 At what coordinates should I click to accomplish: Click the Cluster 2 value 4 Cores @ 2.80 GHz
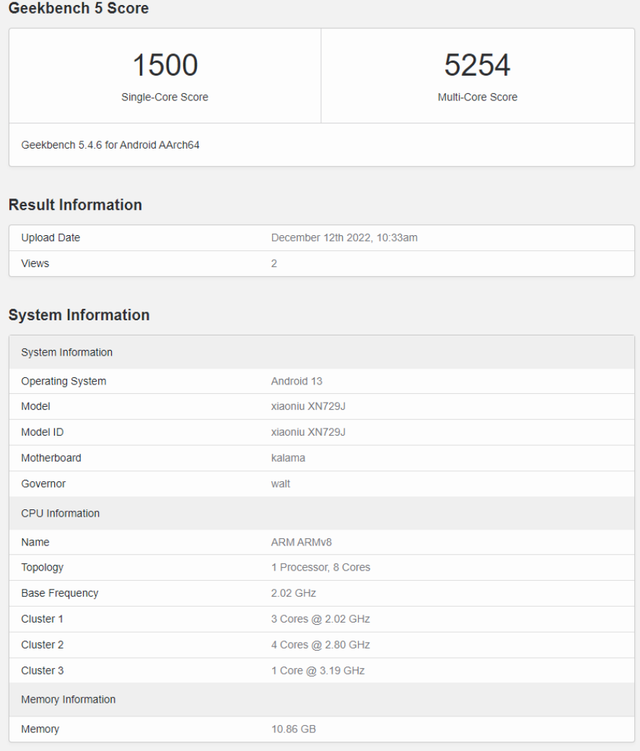[320, 645]
